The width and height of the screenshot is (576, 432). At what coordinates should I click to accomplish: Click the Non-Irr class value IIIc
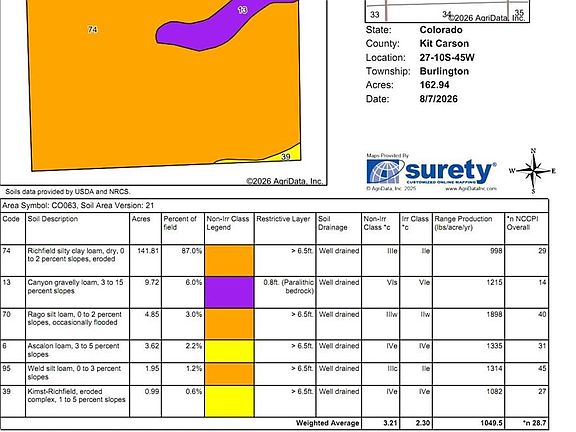392,368
